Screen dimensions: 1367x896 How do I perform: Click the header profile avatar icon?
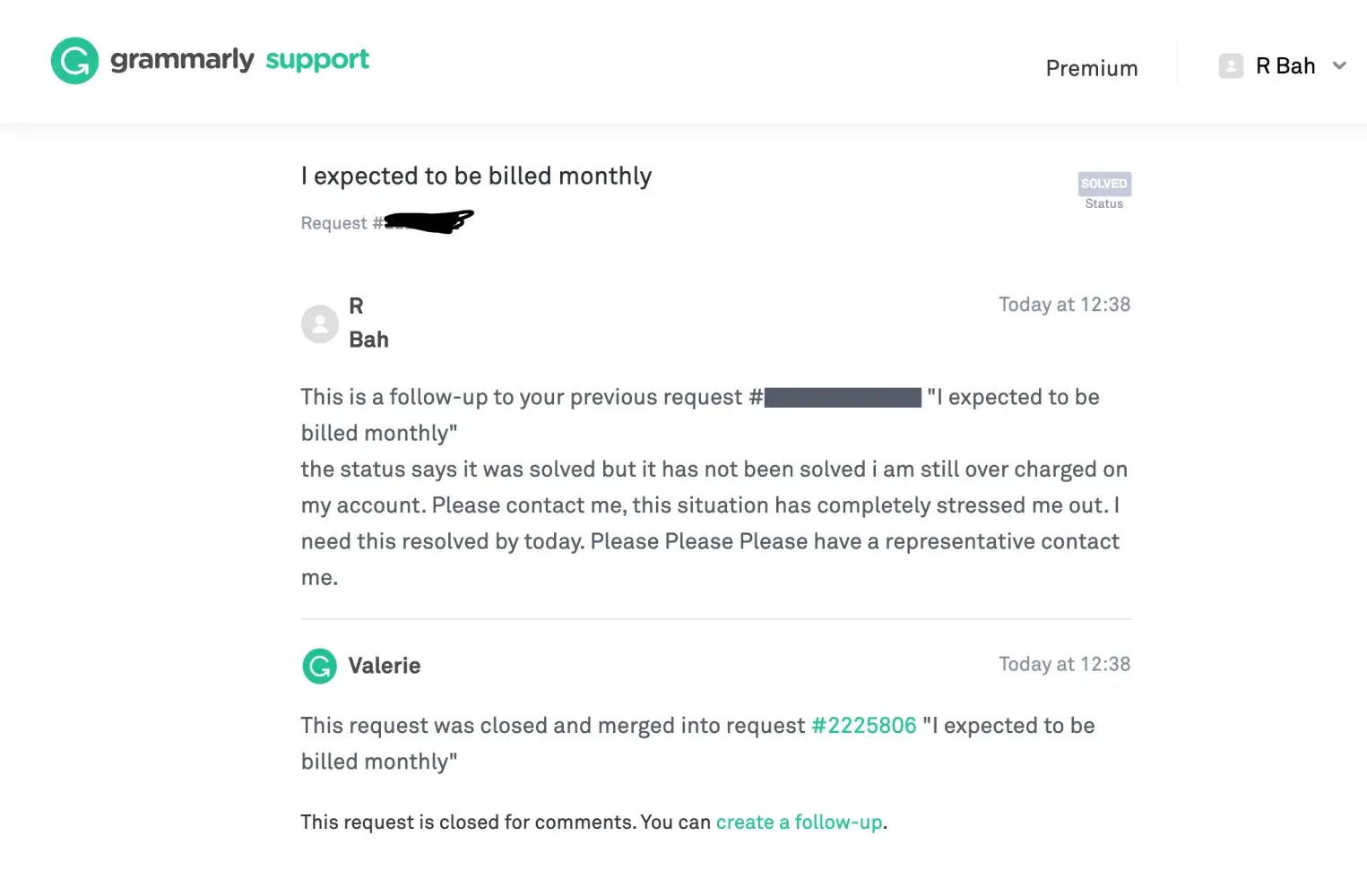(x=1231, y=66)
